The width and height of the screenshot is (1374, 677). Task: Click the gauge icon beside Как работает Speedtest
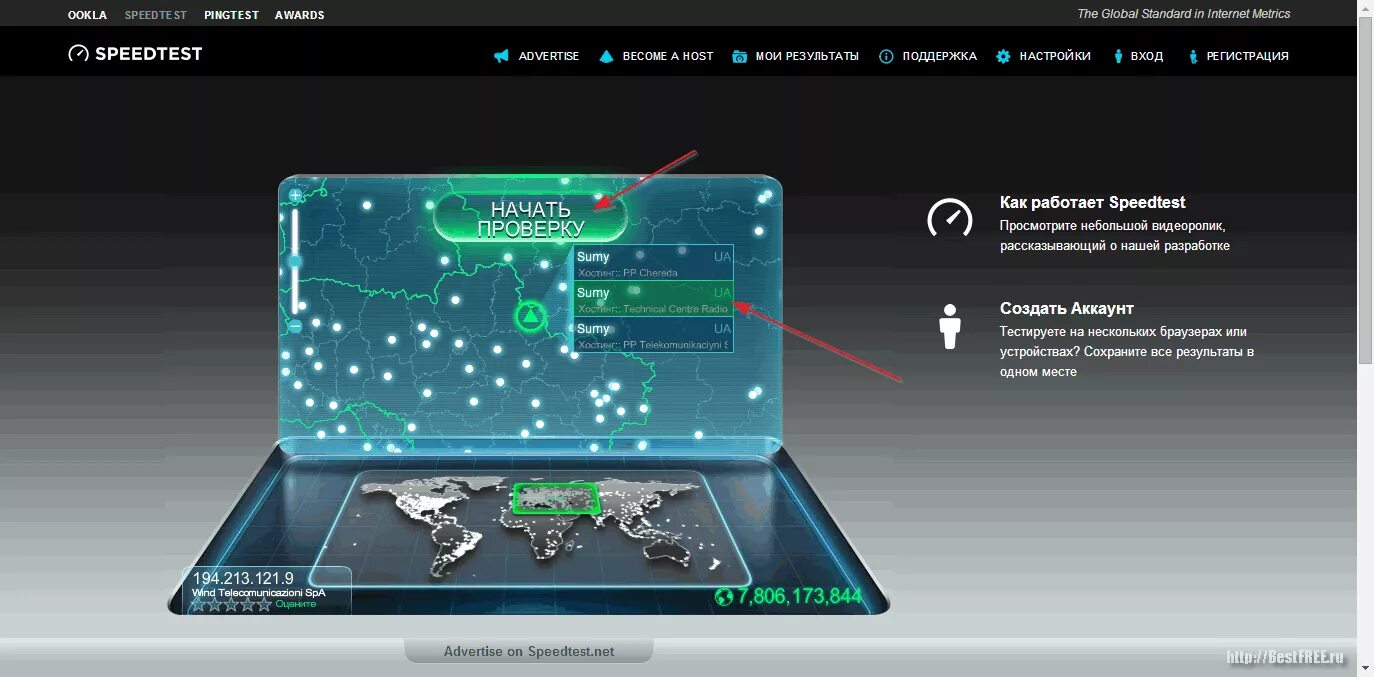coord(950,218)
